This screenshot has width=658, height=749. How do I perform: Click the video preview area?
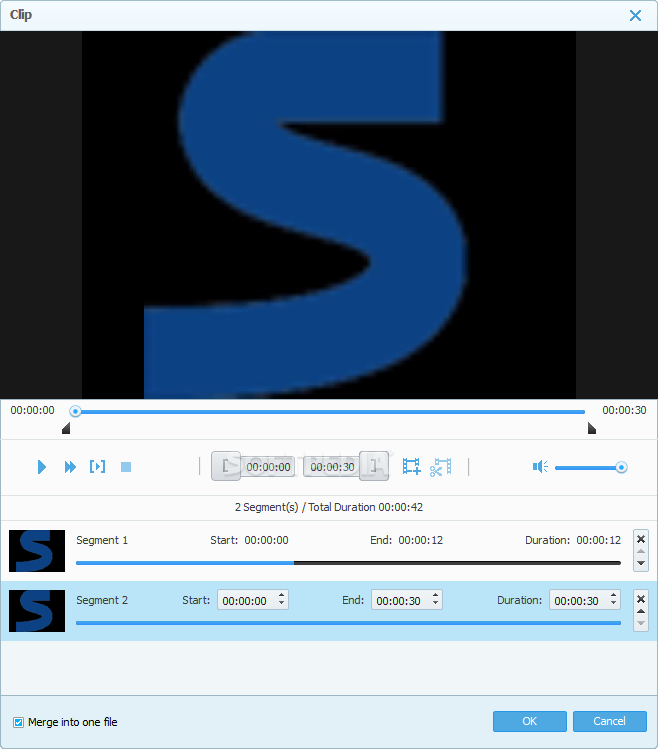[x=329, y=215]
